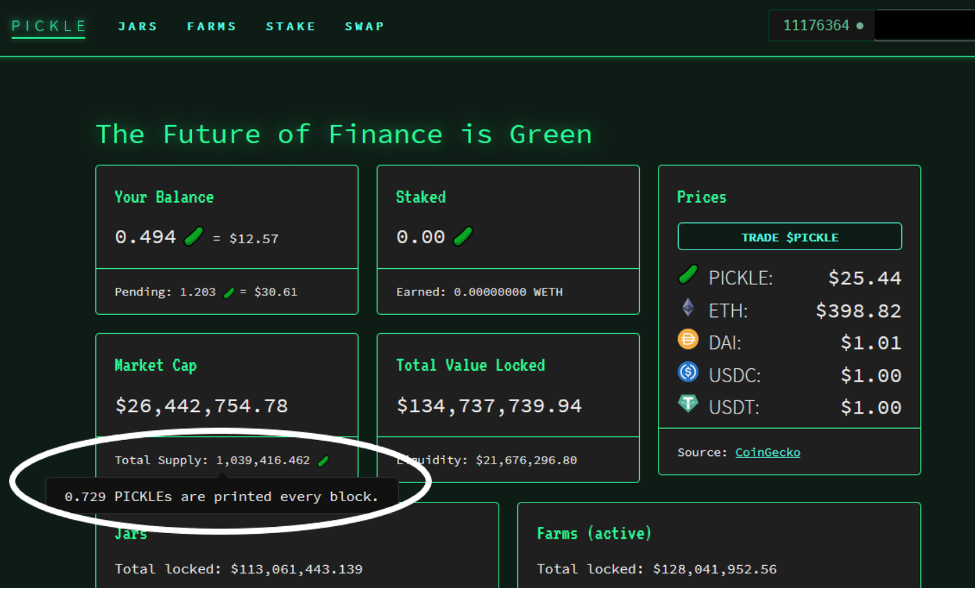The image size is (977, 589).
Task: Click the pickle icon next to Total Supply
Action: pyautogui.click(x=323, y=461)
